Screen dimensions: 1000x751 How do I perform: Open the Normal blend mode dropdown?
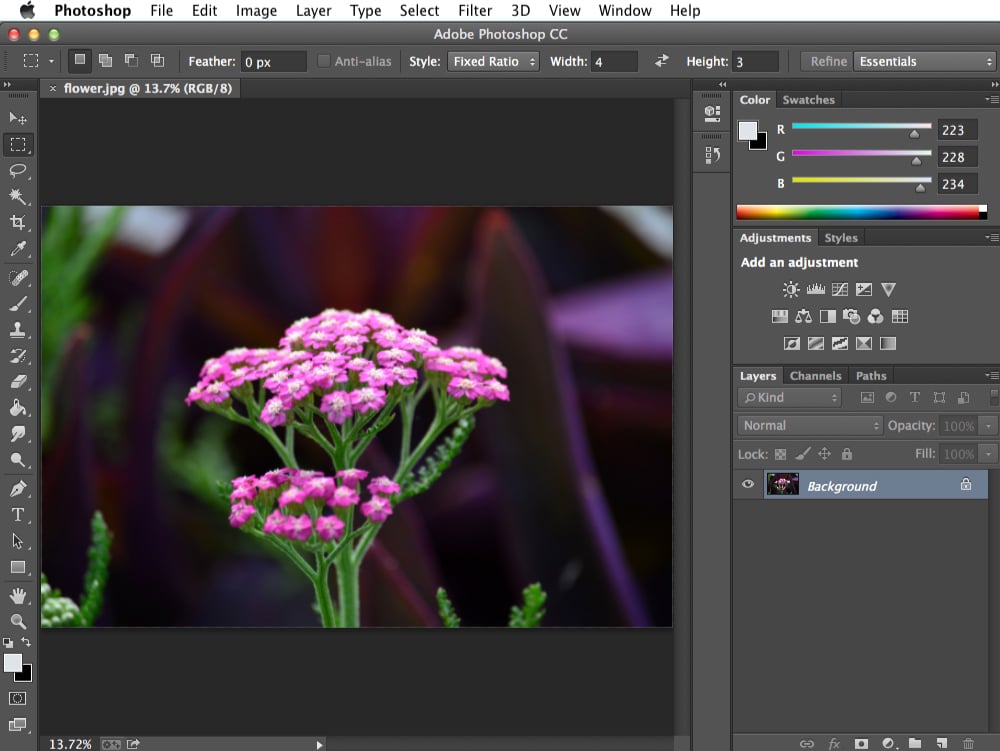pos(808,425)
